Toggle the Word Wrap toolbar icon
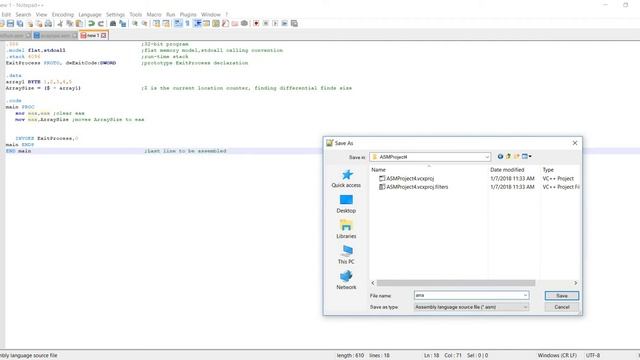This screenshot has width=640, height=360. [x=178, y=24]
